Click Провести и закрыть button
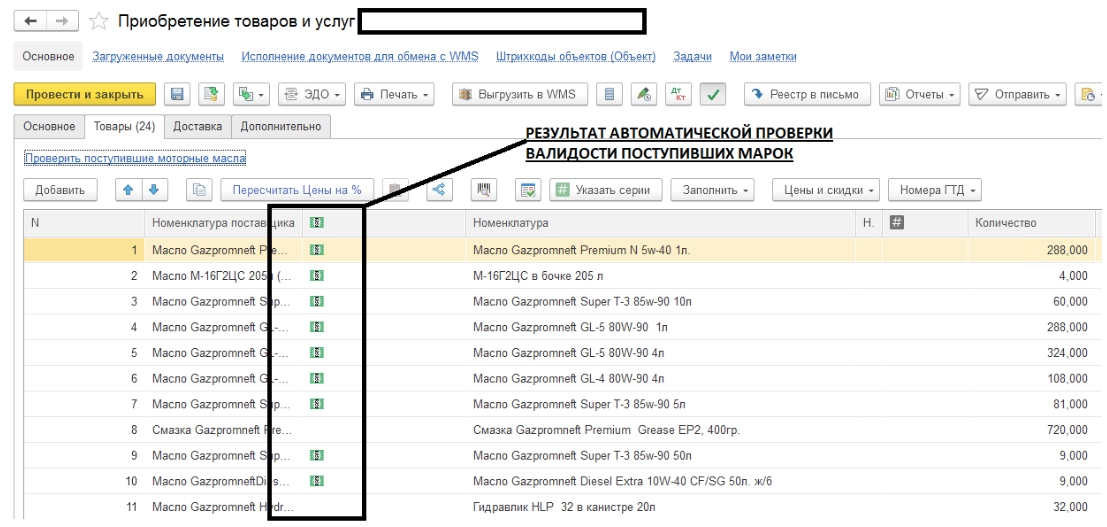This screenshot has height=527, width=1107. click(85, 94)
